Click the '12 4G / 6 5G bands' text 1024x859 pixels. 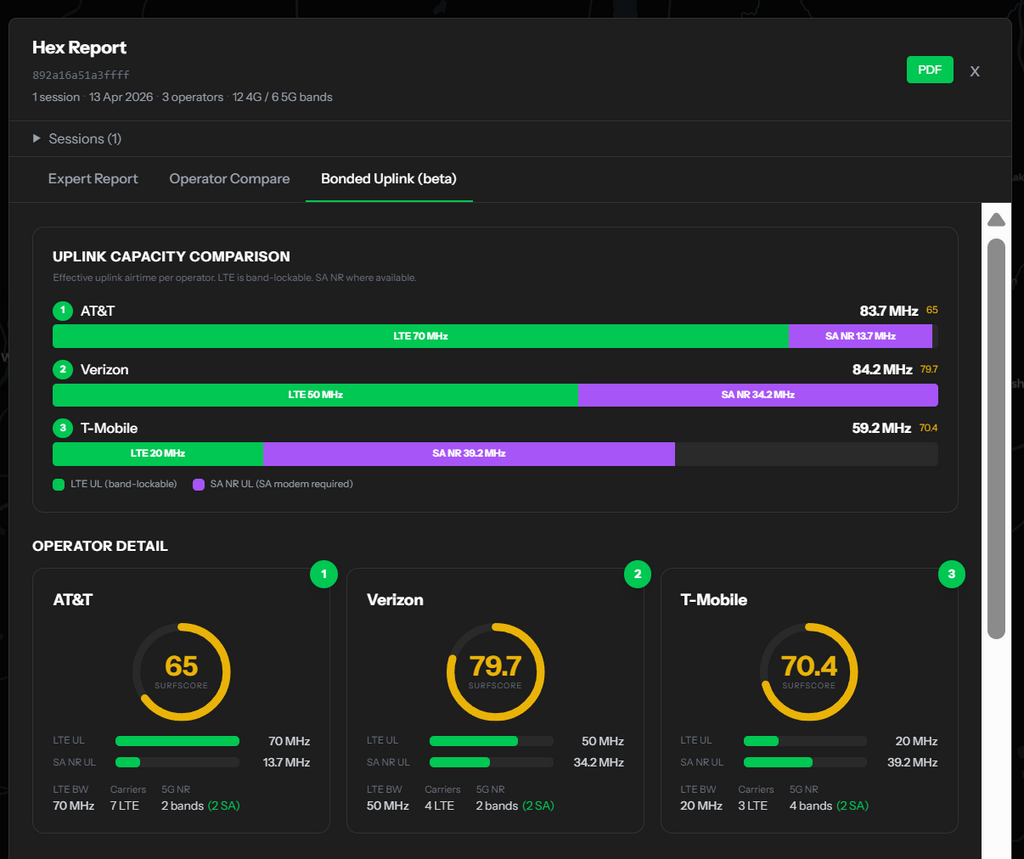tap(282, 97)
